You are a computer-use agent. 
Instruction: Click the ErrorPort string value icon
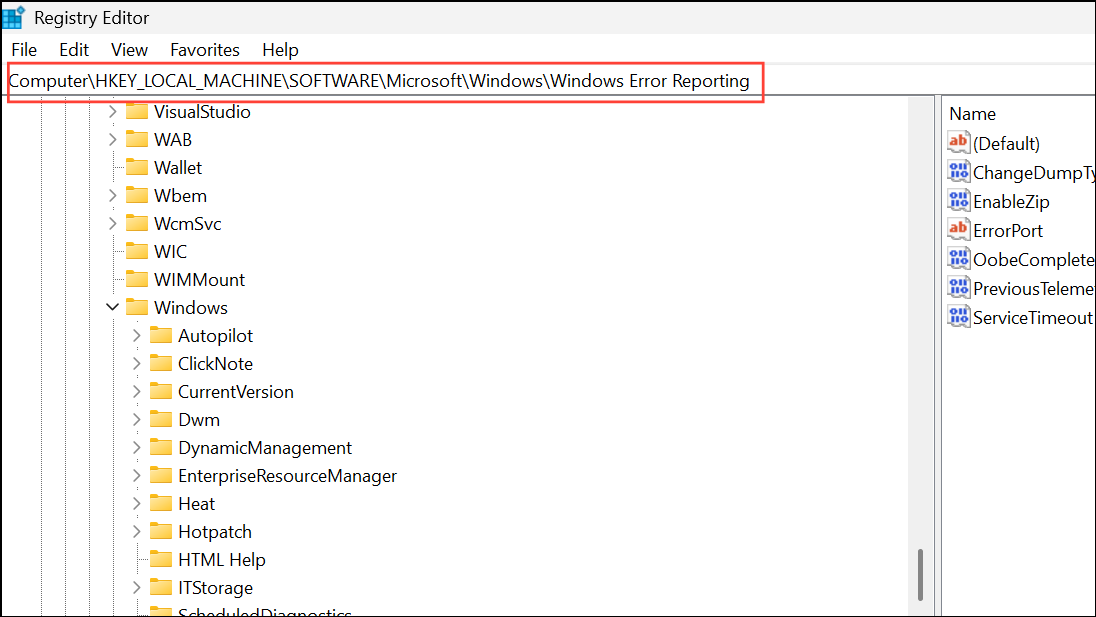pos(958,229)
